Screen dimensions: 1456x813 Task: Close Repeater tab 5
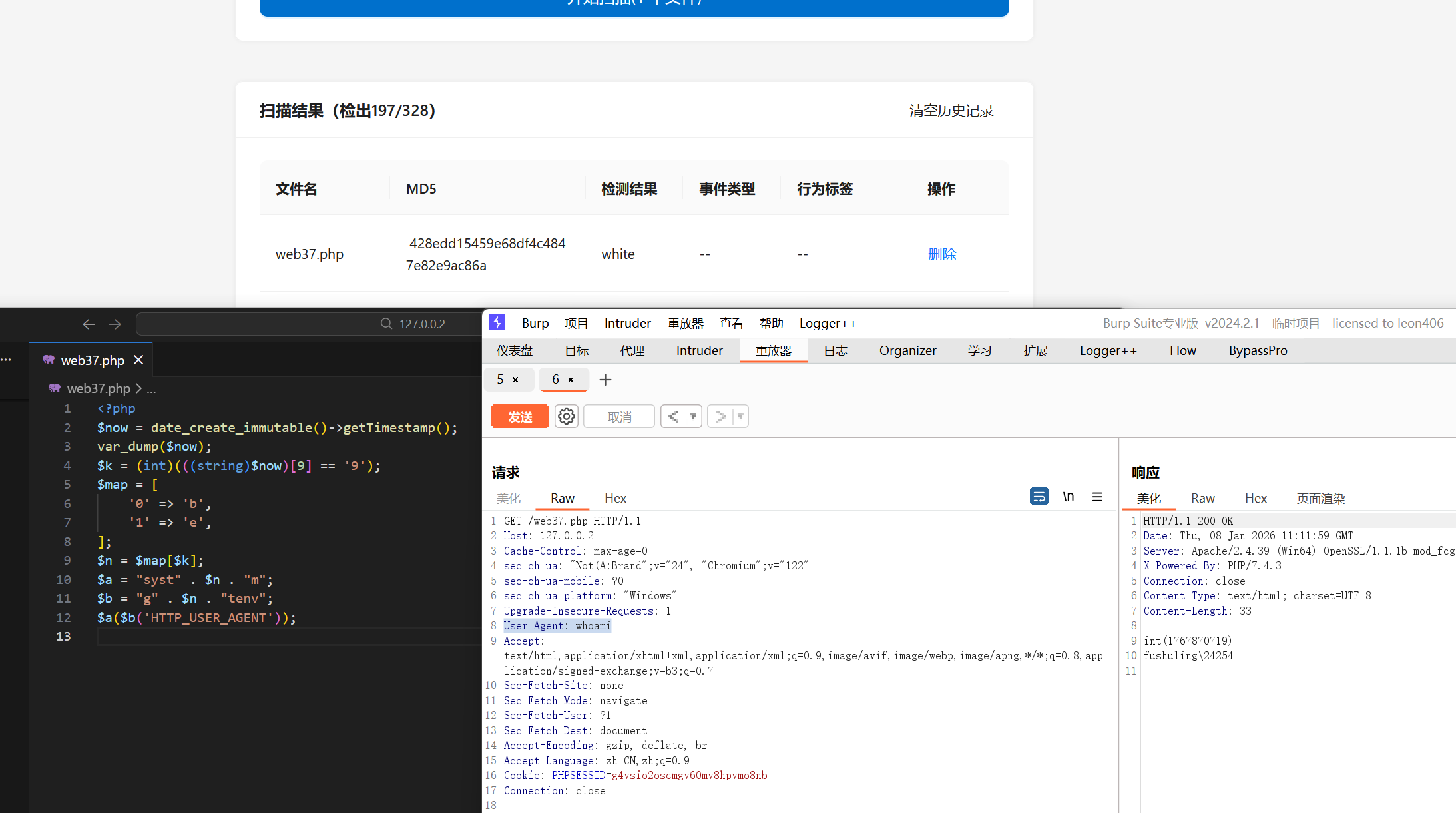tap(515, 380)
